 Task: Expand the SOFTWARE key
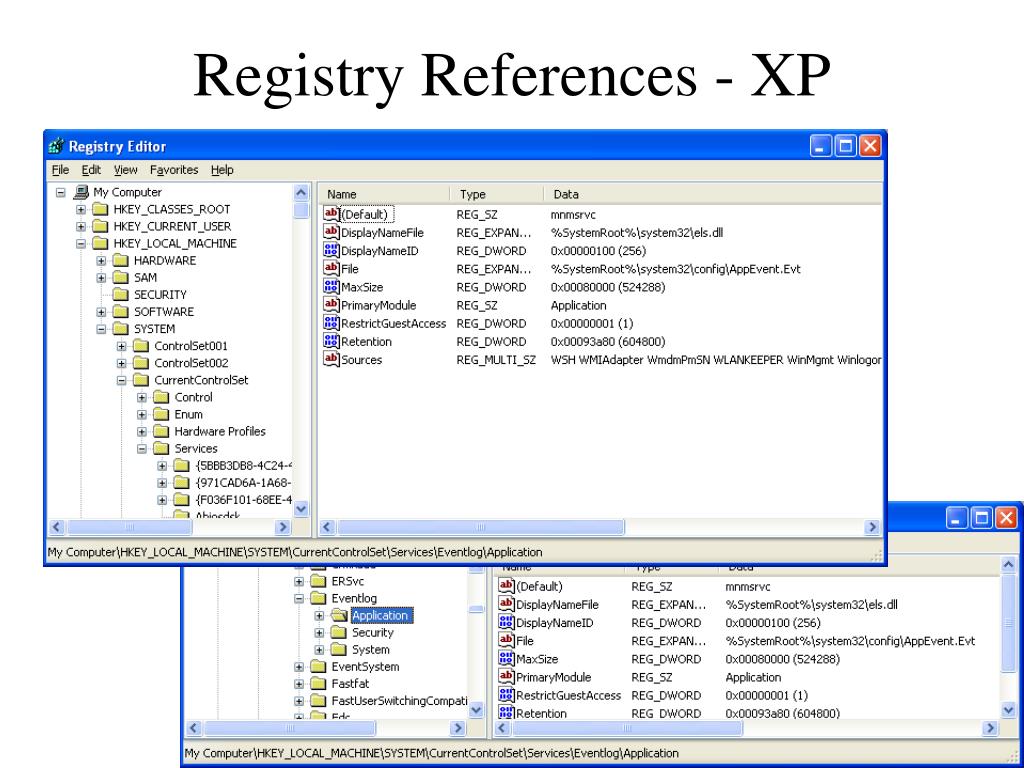click(x=101, y=312)
